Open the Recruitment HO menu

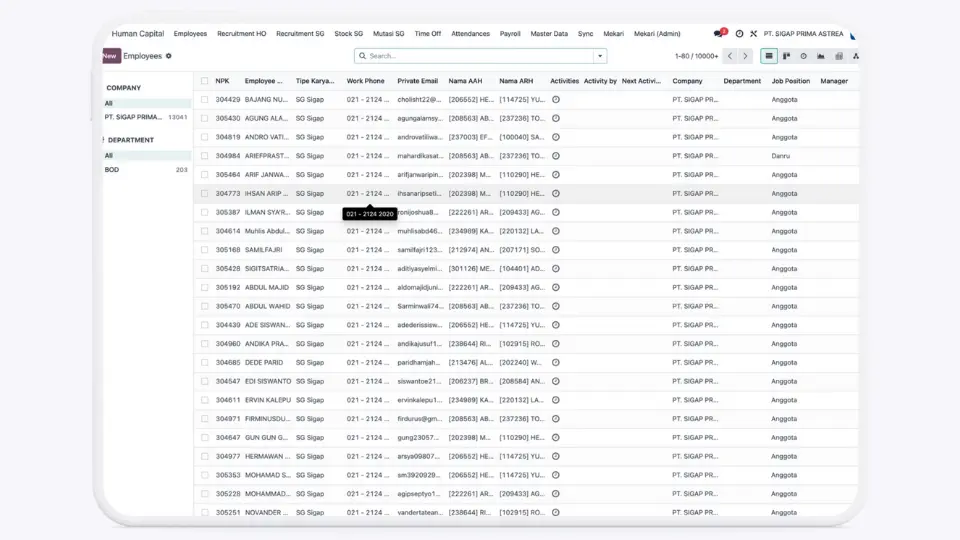tap(241, 33)
